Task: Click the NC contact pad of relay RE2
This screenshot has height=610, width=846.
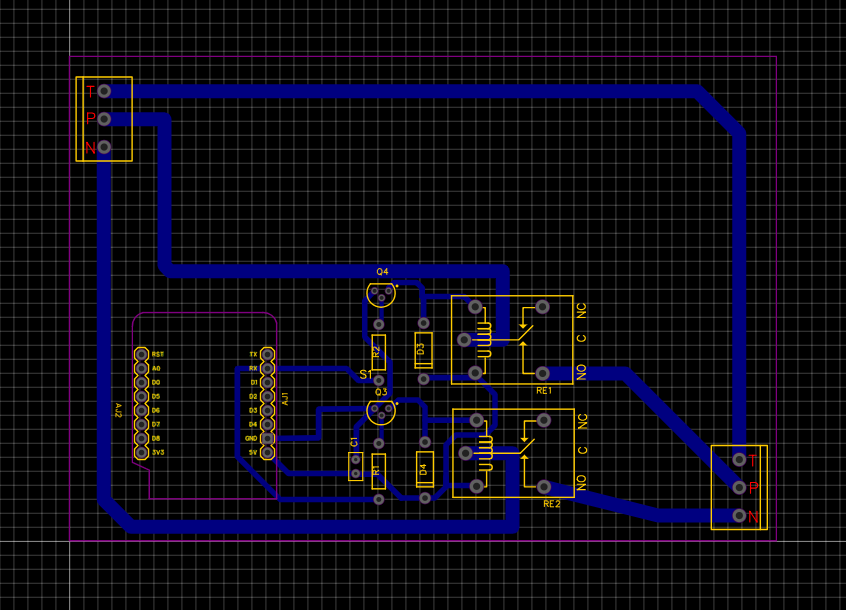Action: [x=544, y=420]
